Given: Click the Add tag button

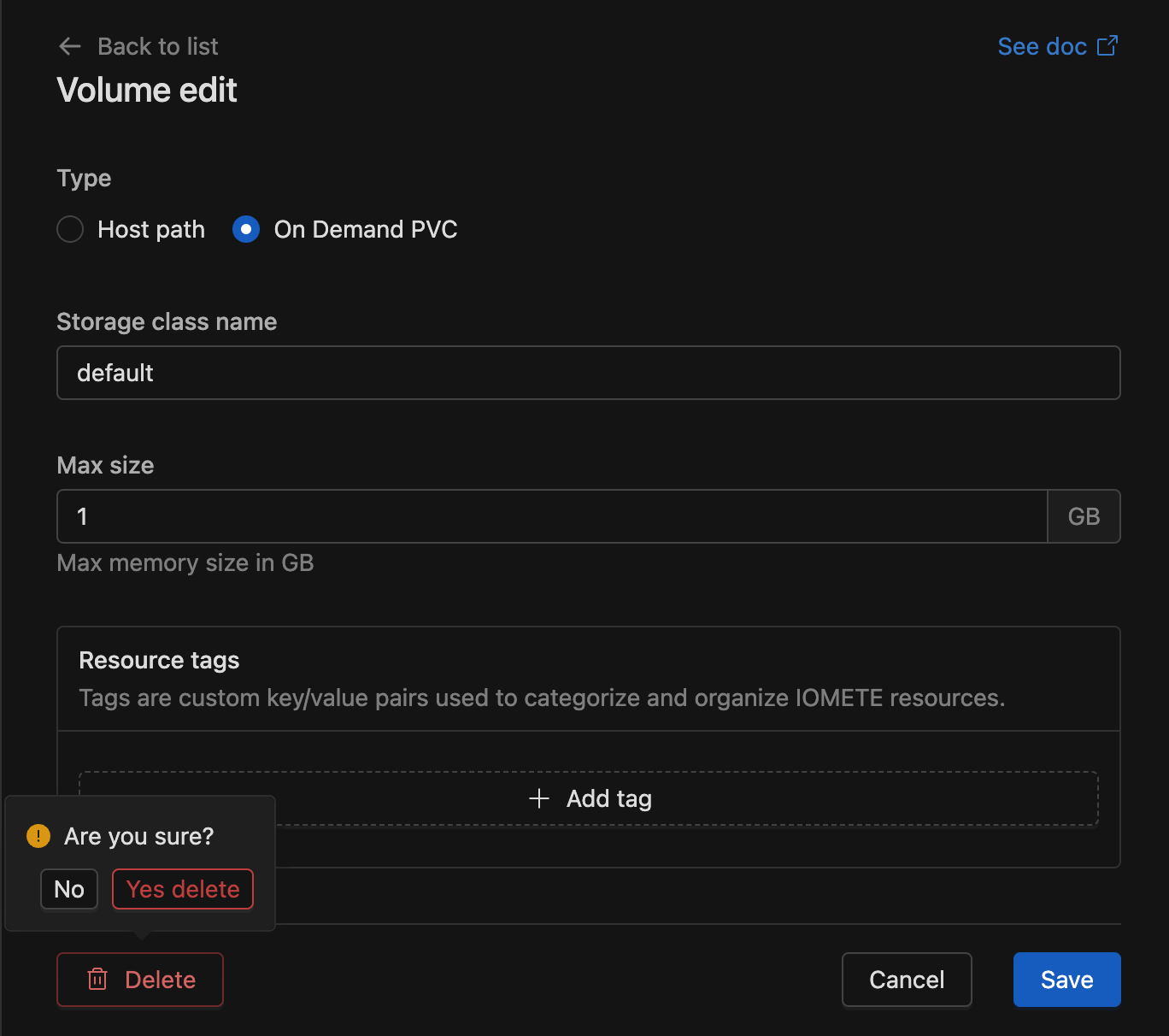Looking at the screenshot, I should pyautogui.click(x=588, y=798).
